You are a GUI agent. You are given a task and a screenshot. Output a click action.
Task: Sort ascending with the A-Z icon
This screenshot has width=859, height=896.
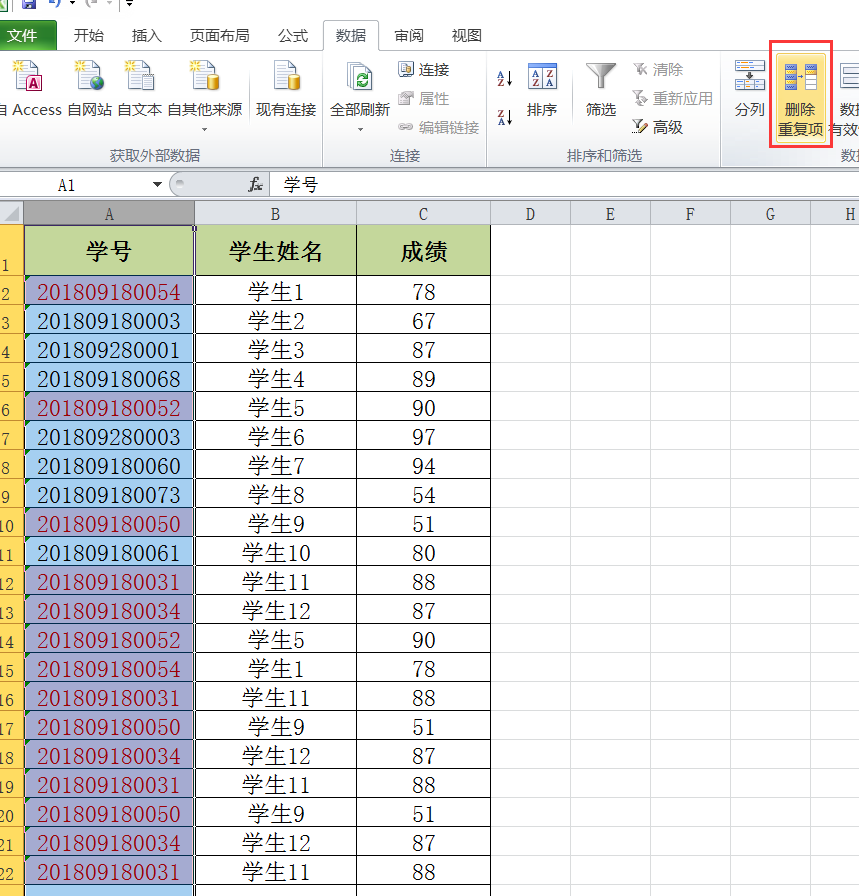click(505, 78)
